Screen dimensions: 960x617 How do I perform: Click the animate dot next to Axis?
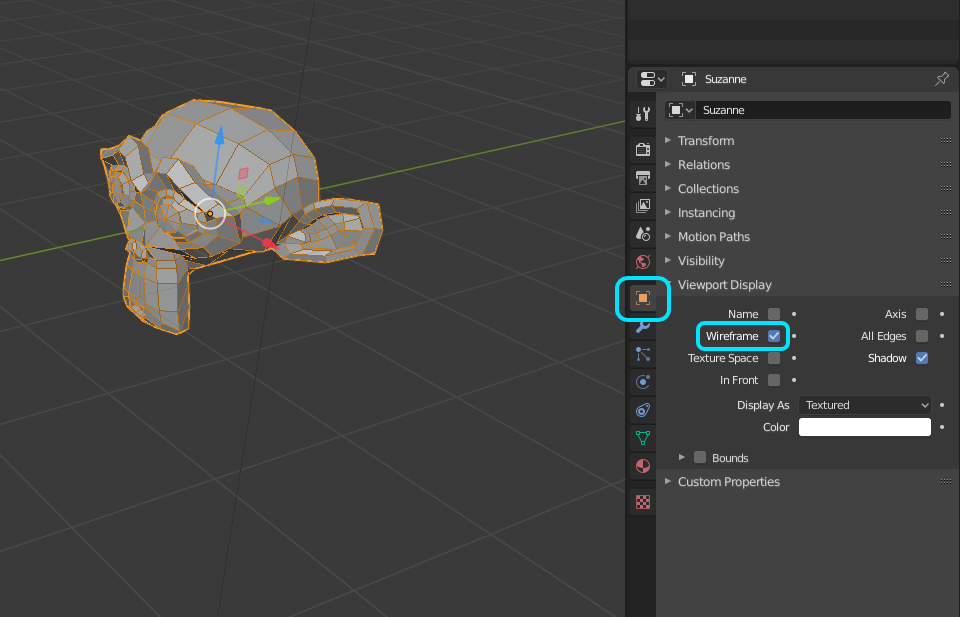(942, 314)
